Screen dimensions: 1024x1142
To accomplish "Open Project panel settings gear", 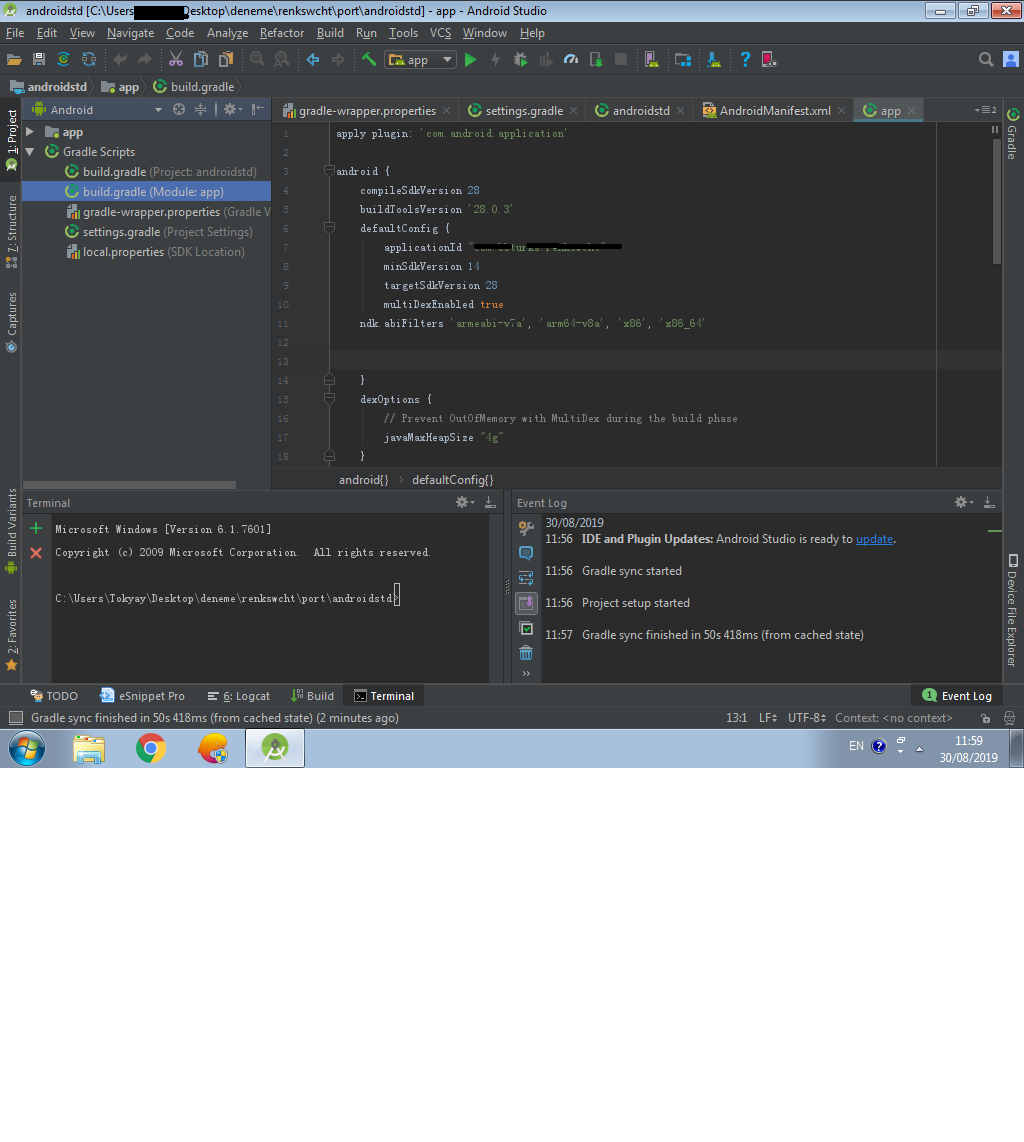I will coord(232,109).
